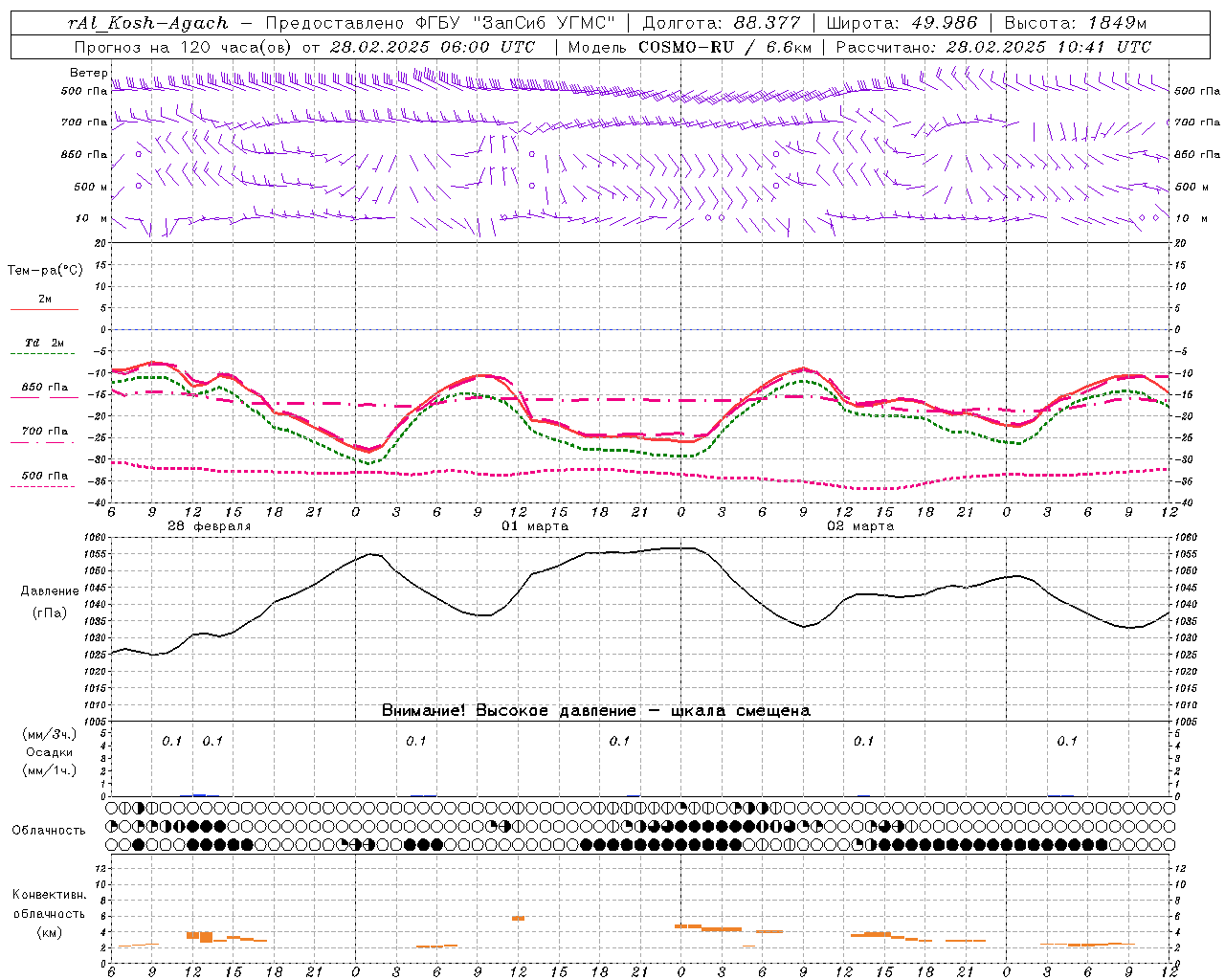Click the 28 февраля date label
1225x980 pixels.
209,526
